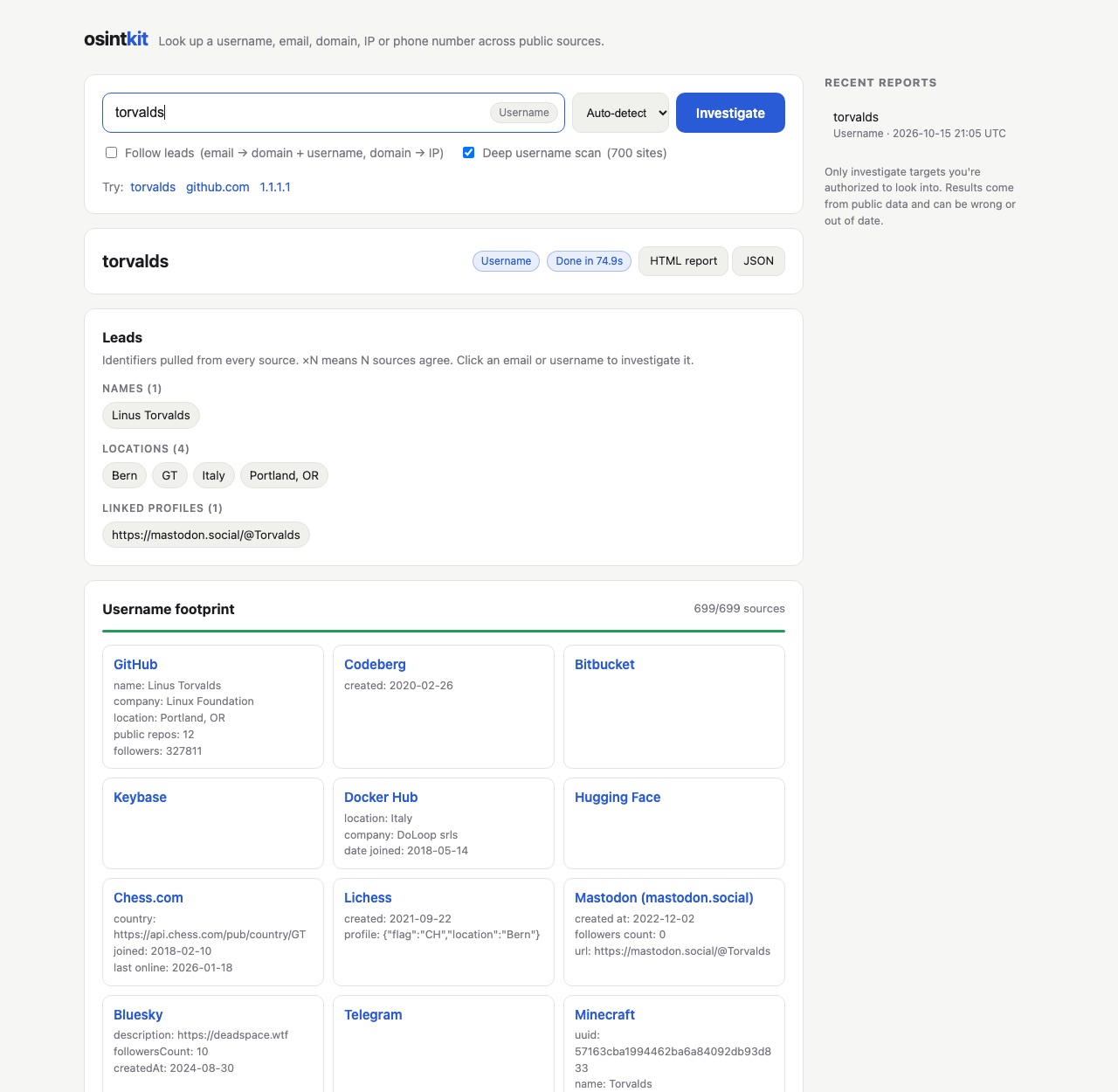
Task: Select the Italy location chip
Action: click(213, 476)
